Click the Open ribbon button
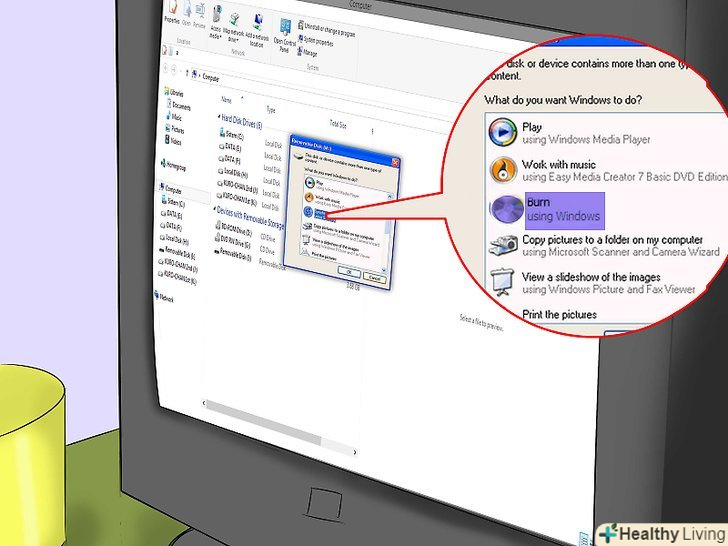Viewport: 728px width, 546px height. (187, 14)
